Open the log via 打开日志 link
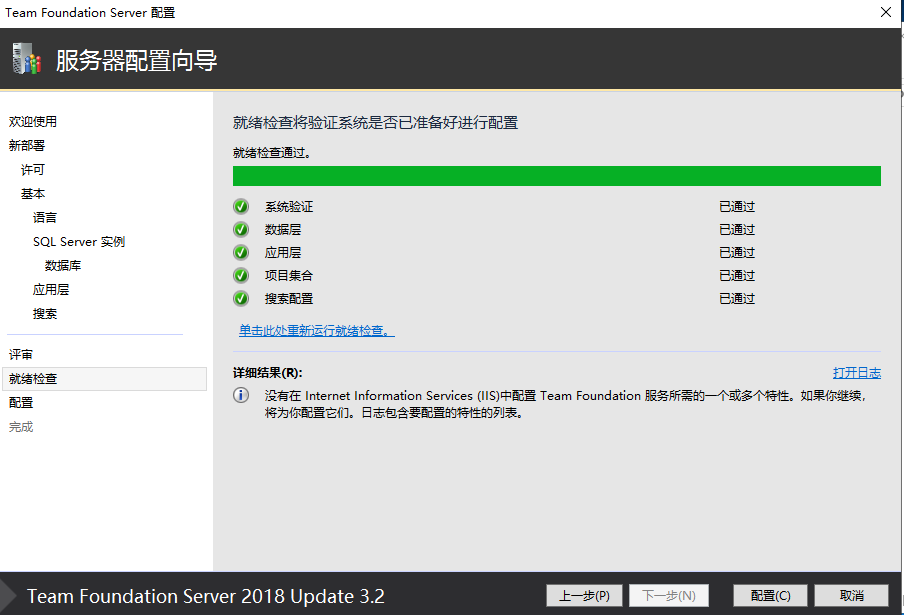 857,373
